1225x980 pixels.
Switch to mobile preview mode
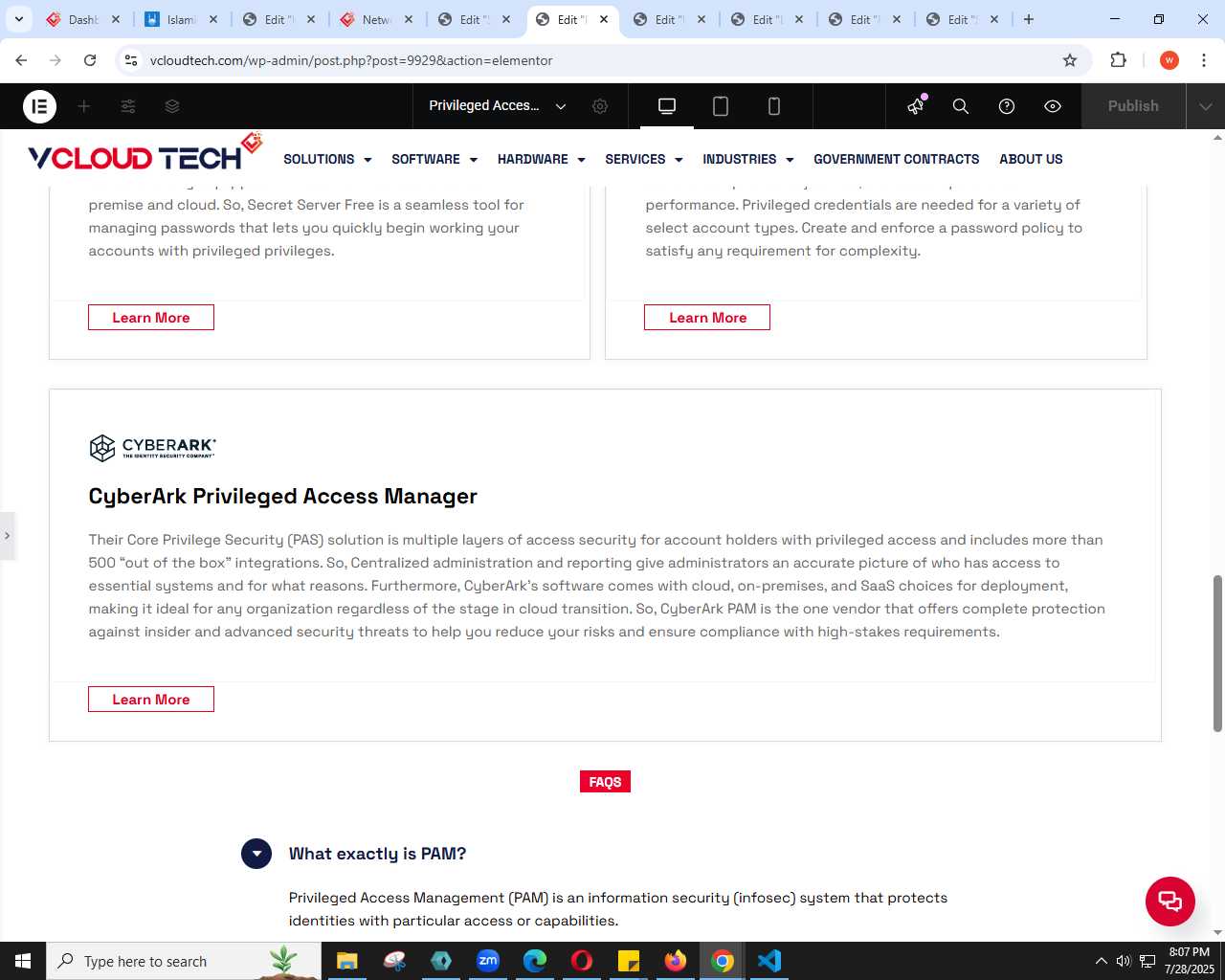(x=774, y=106)
